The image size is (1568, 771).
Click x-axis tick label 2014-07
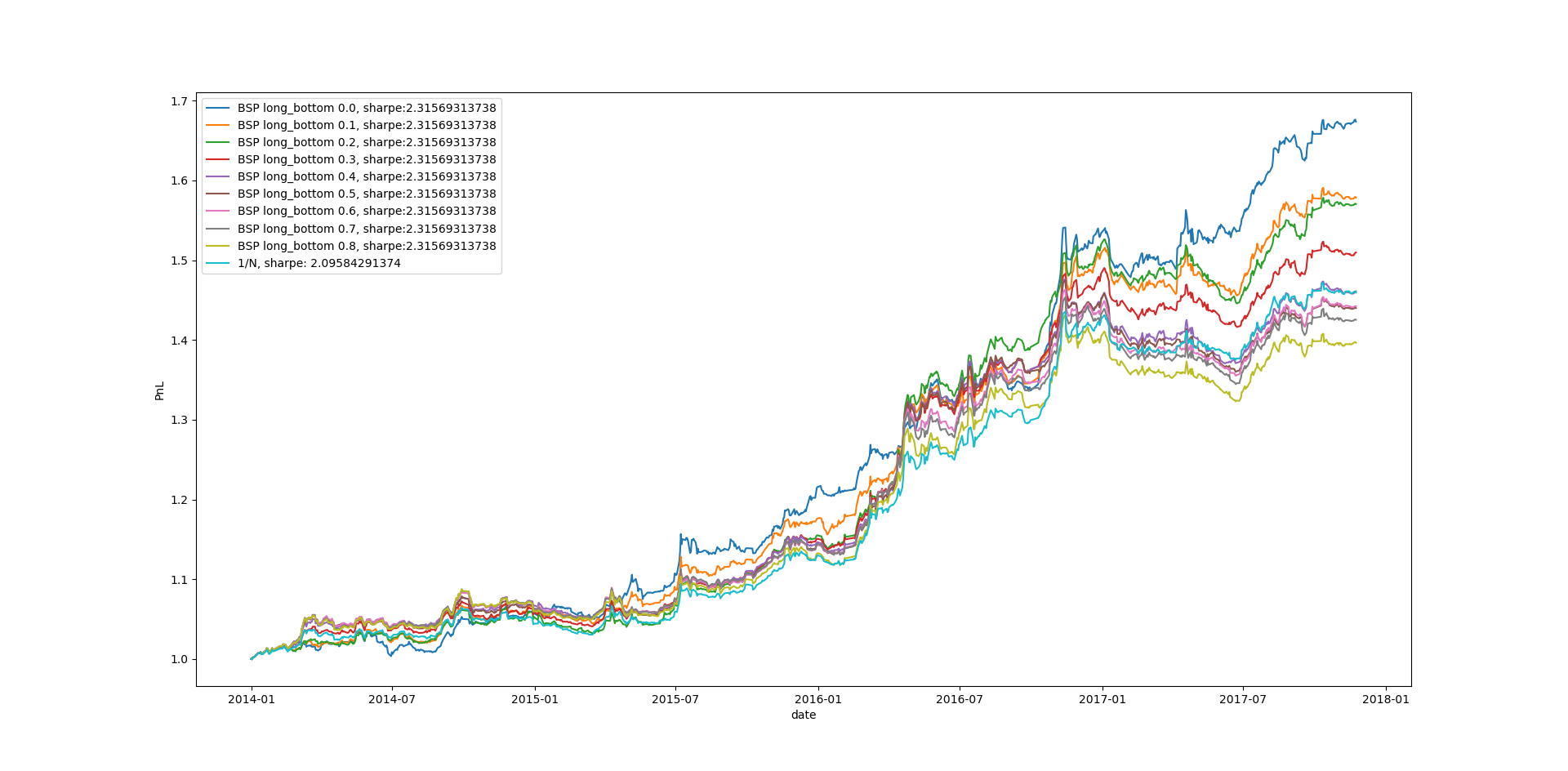tap(392, 699)
